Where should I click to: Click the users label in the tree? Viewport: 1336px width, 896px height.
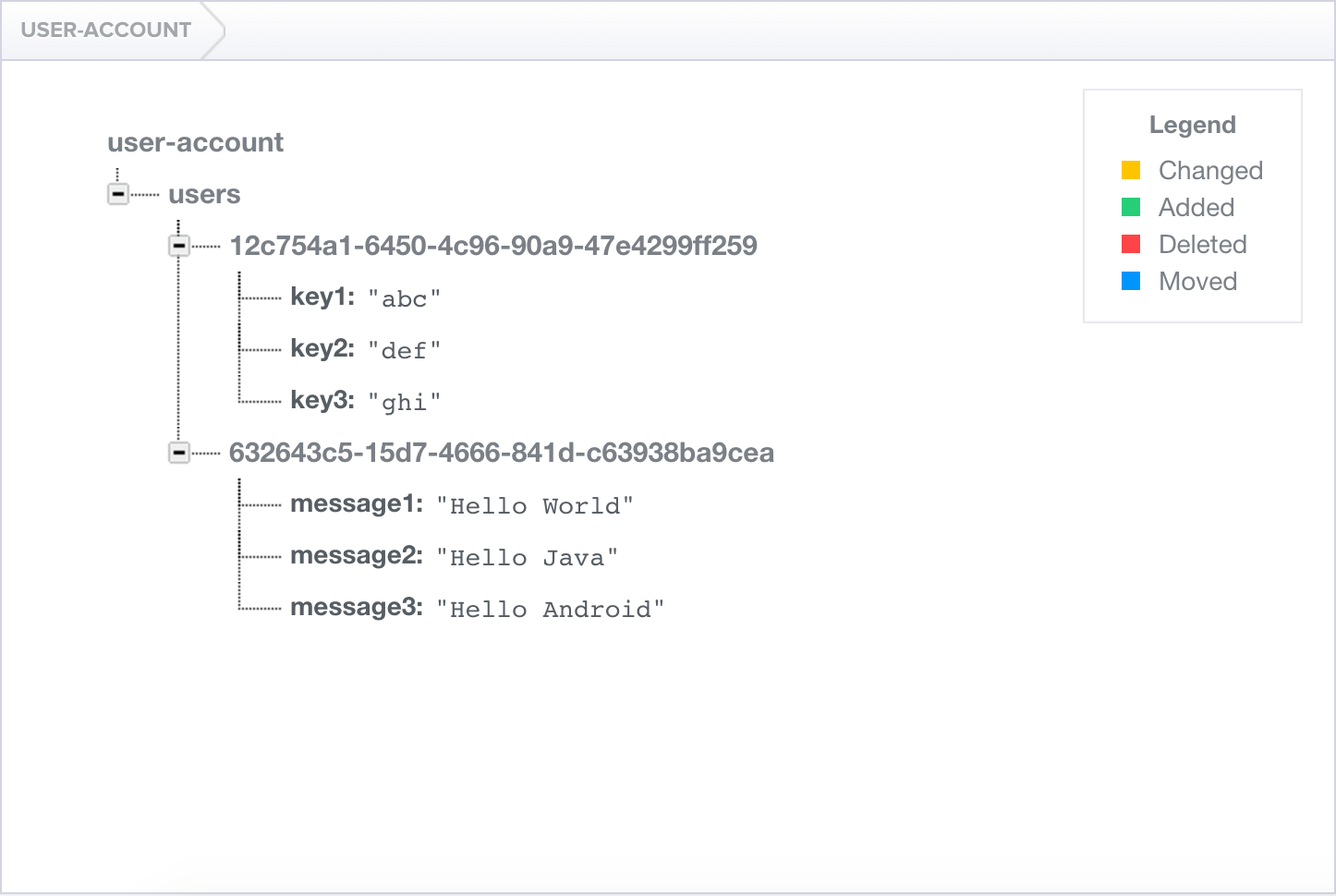203,194
